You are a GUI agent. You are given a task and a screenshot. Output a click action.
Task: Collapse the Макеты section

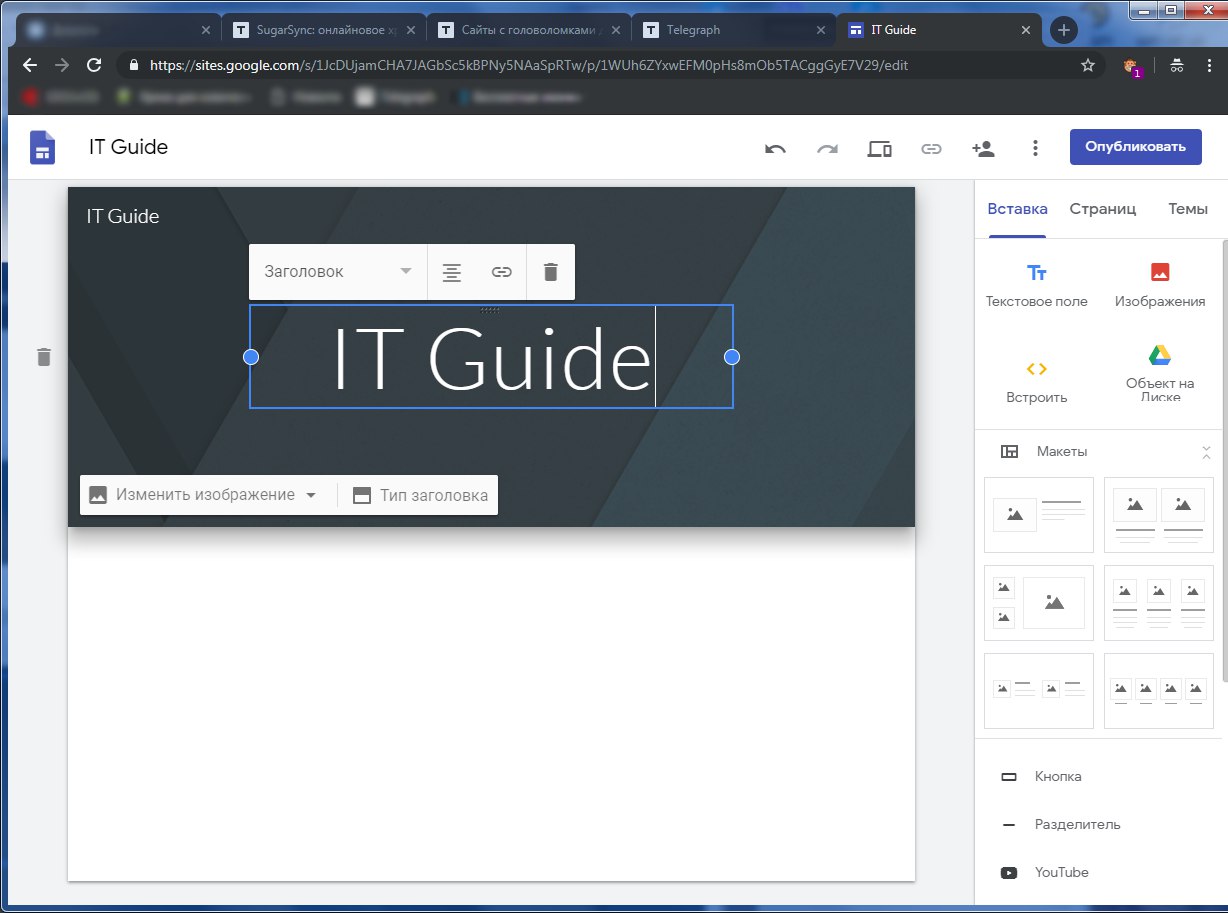pos(1206,452)
